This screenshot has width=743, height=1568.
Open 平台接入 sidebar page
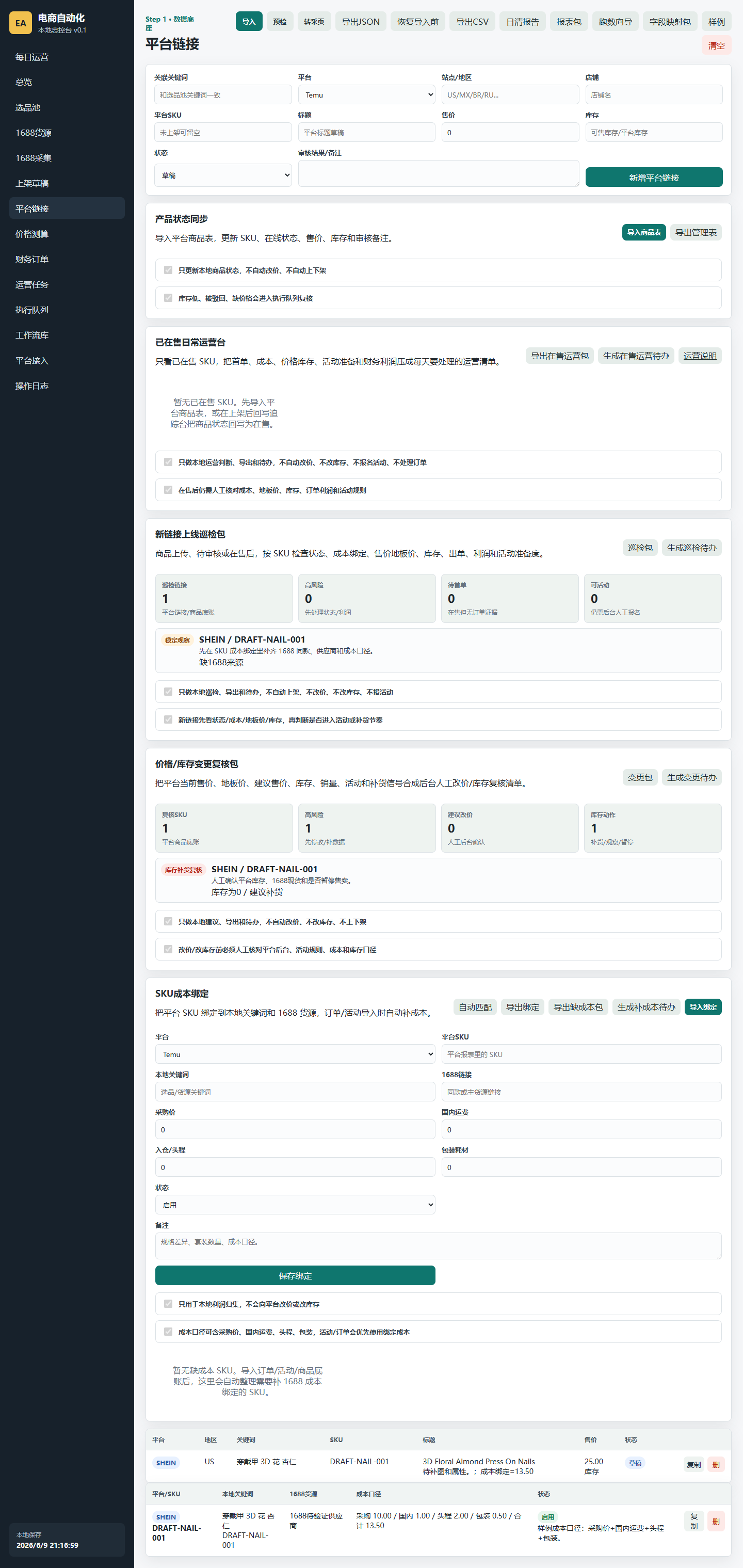(67, 360)
